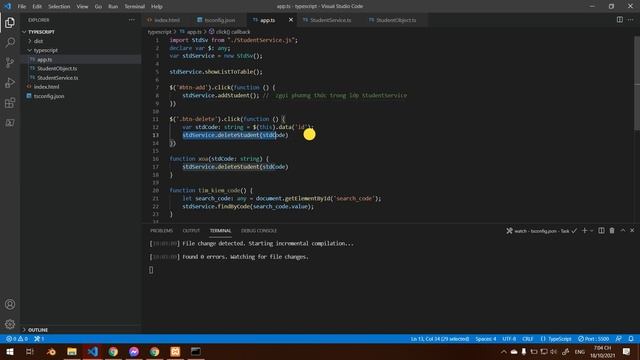Open the Help menu

(157, 6)
